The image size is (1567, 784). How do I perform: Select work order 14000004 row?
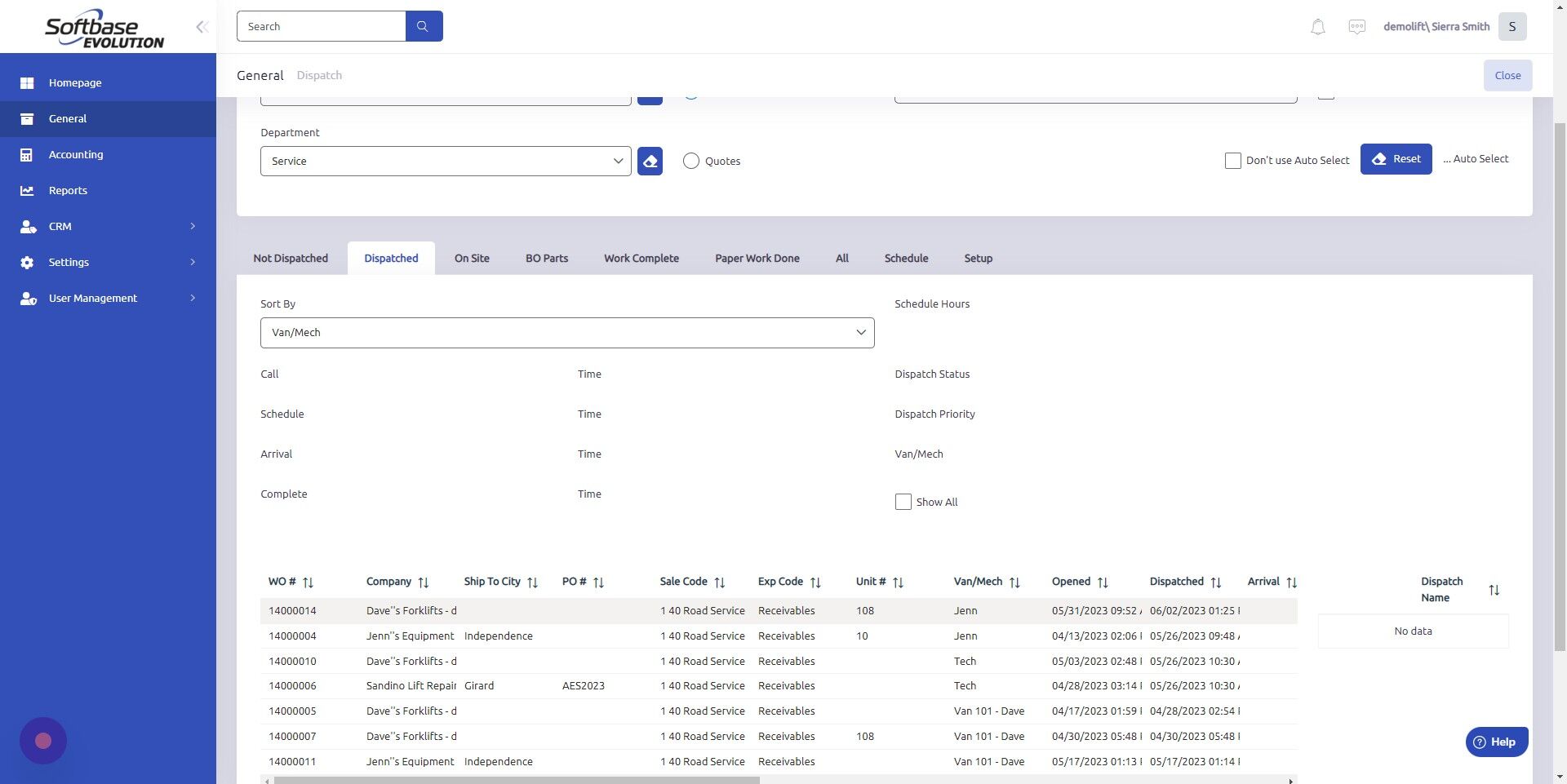point(779,636)
